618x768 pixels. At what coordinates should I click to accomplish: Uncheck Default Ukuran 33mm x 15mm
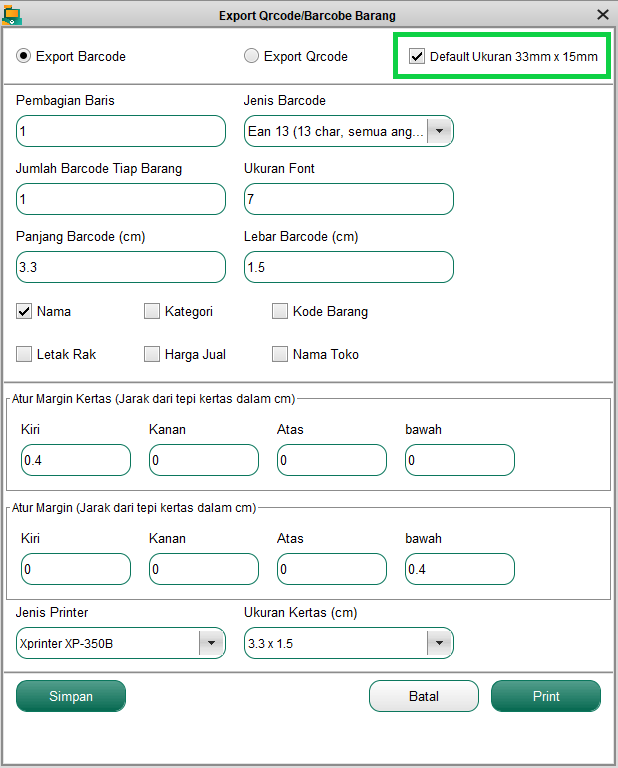pos(417,56)
